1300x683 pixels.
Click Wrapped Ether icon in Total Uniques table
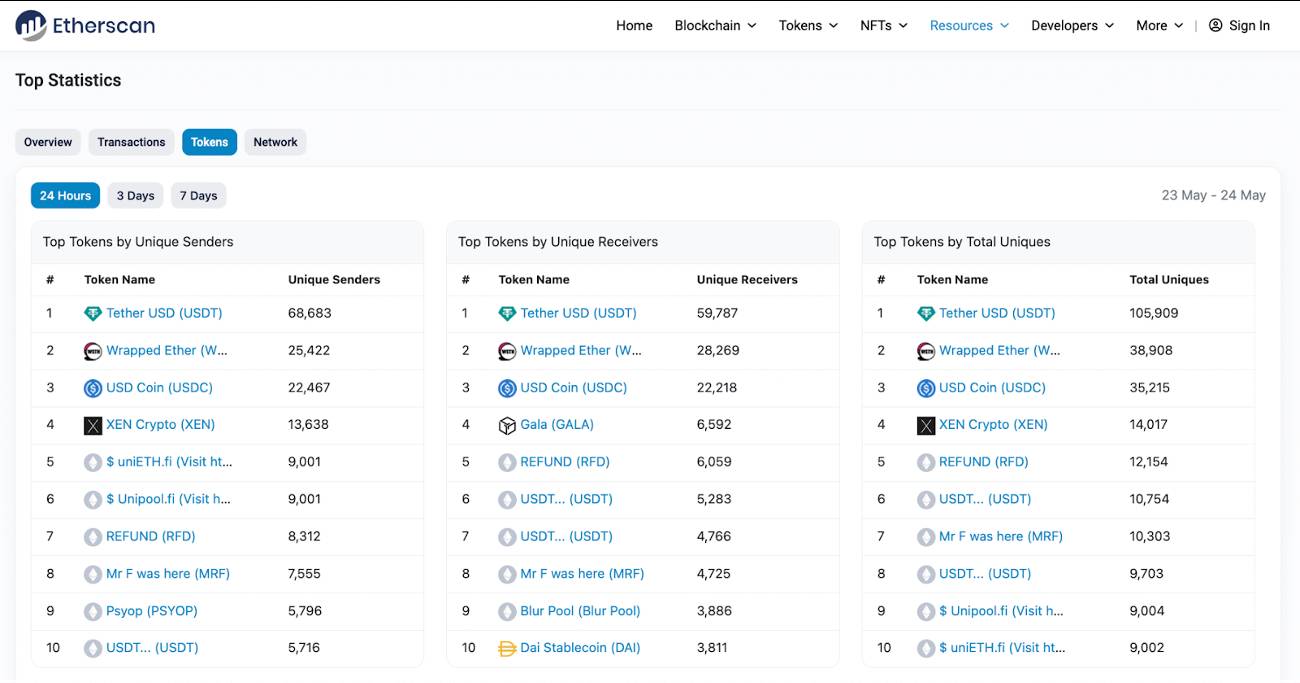coord(926,351)
